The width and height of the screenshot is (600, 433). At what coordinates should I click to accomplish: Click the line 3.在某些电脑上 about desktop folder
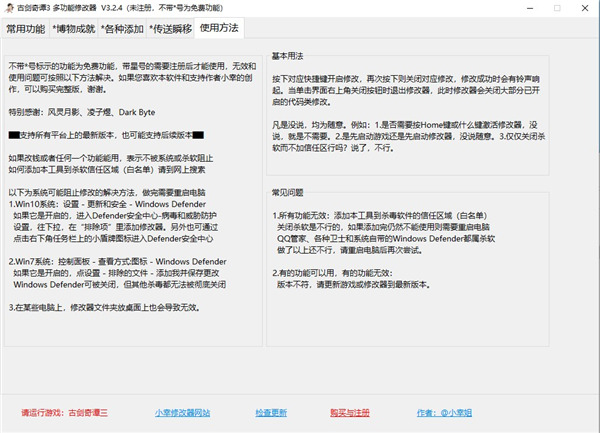point(104,308)
